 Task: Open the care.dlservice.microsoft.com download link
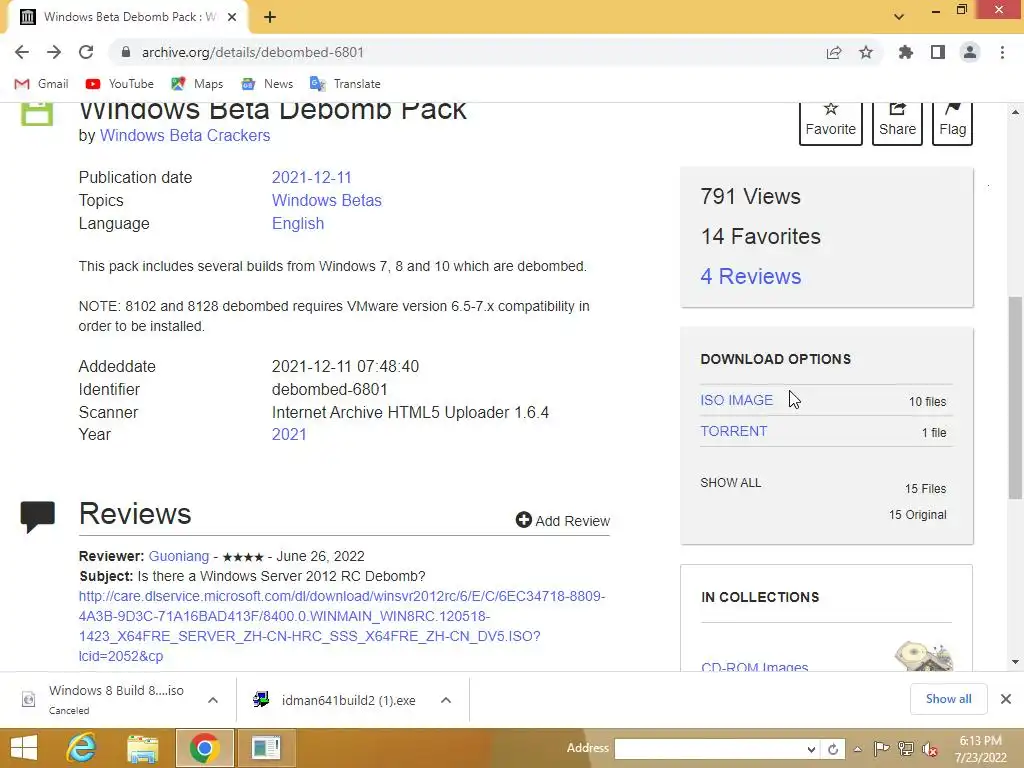point(342,626)
